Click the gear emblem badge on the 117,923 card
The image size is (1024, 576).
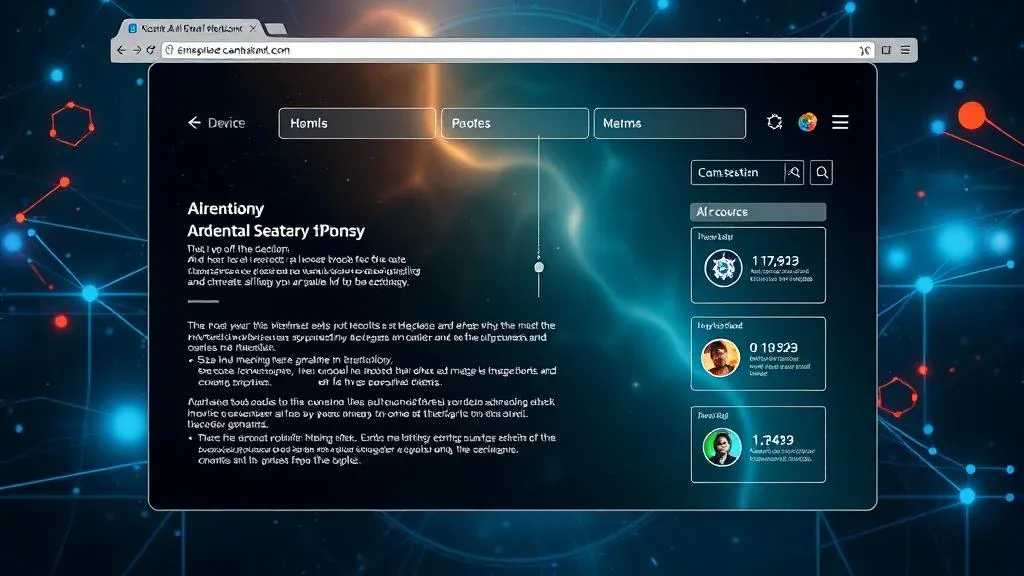722,266
